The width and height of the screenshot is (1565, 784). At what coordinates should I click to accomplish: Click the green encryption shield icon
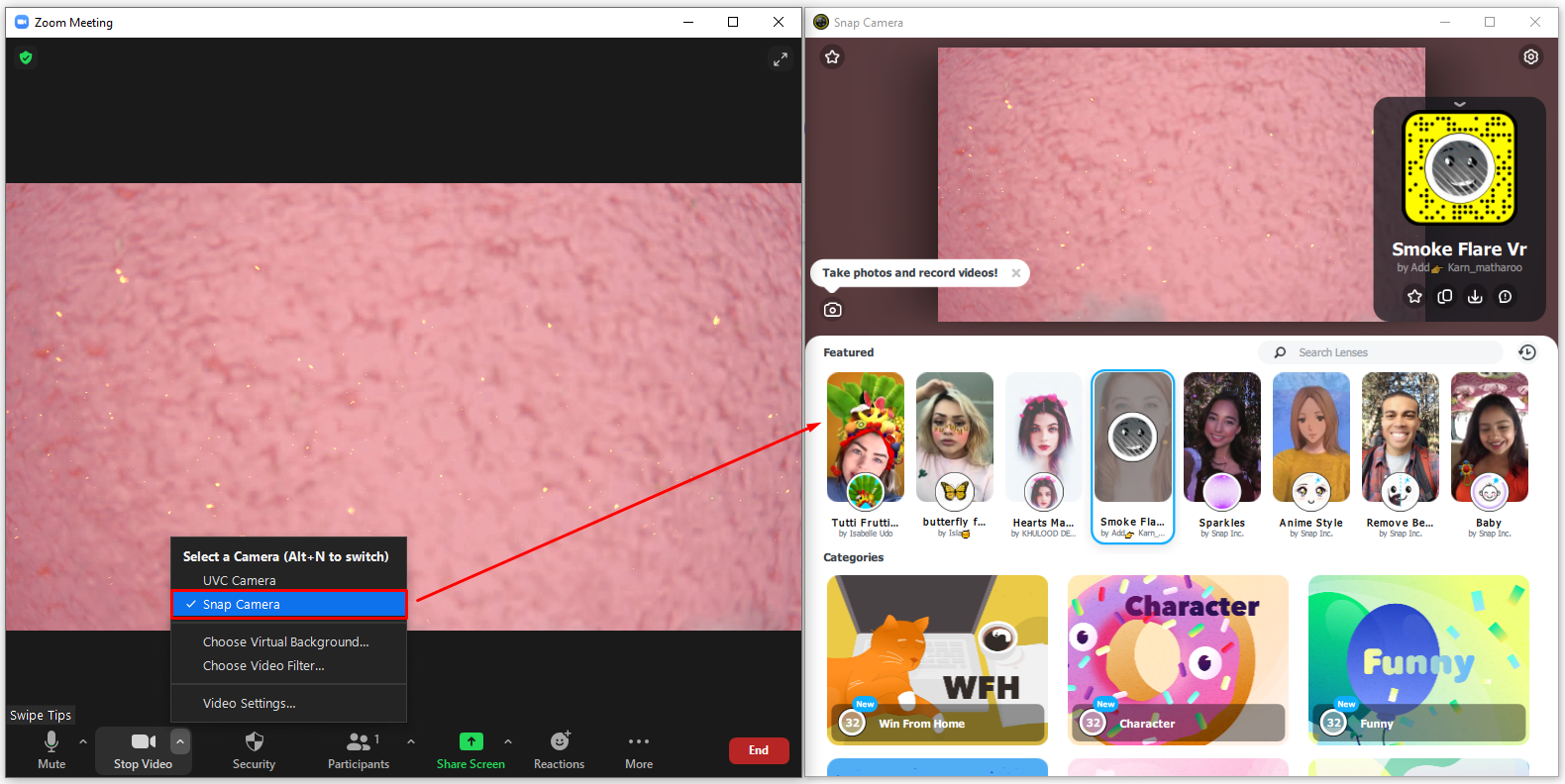click(x=26, y=57)
